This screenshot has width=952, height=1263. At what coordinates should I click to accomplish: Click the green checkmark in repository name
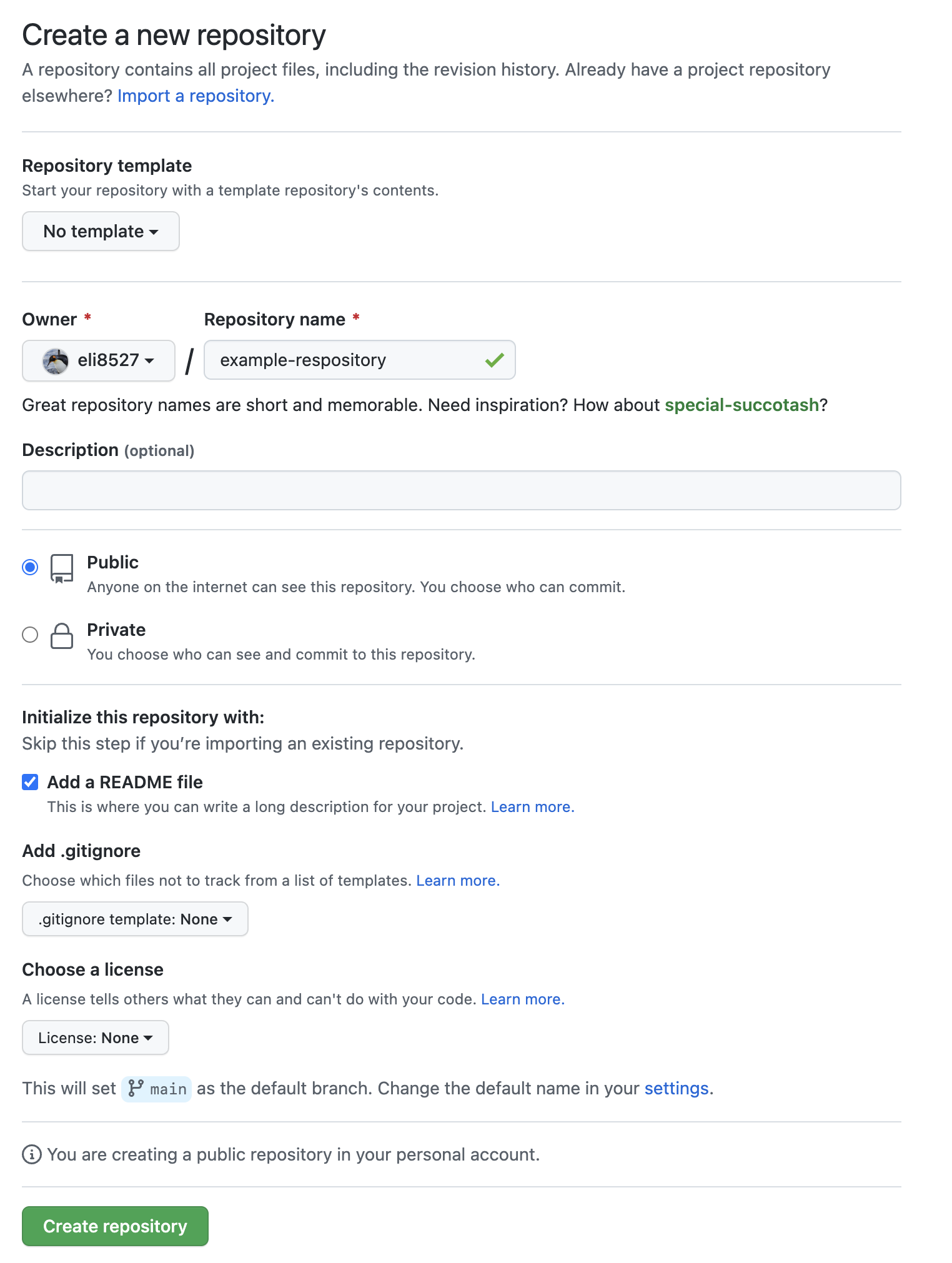coord(494,360)
